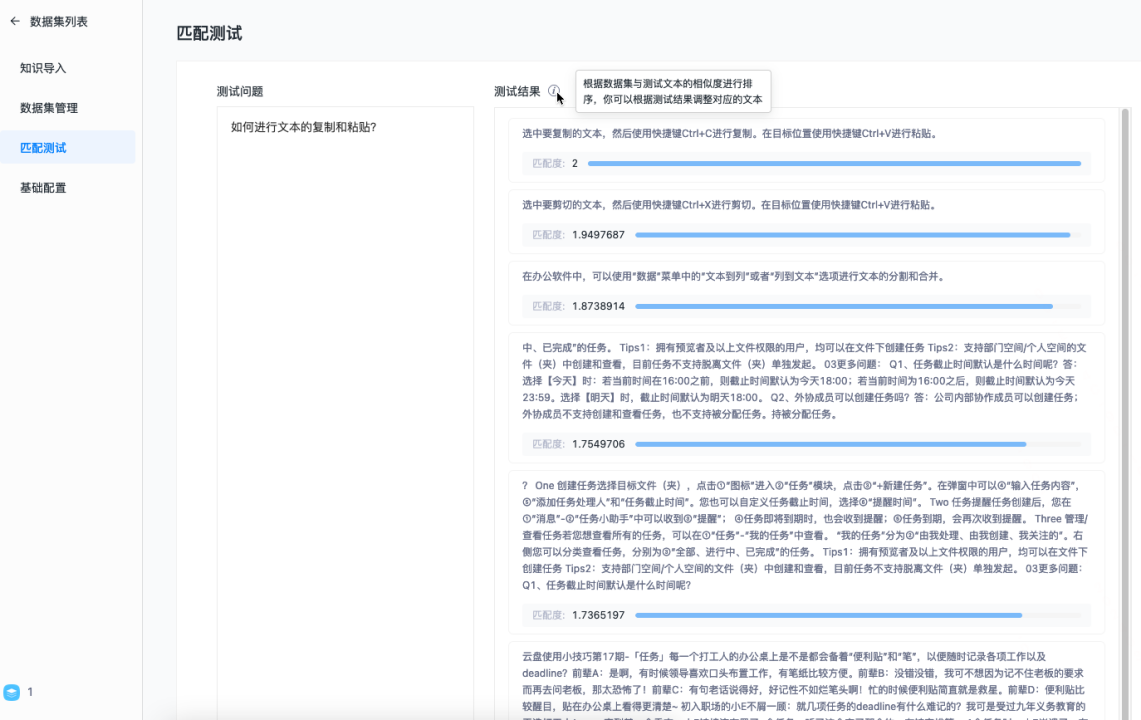This screenshot has width=1141, height=720.
Task: Click the back arrow beside 数据集列表
Action: (x=15, y=21)
